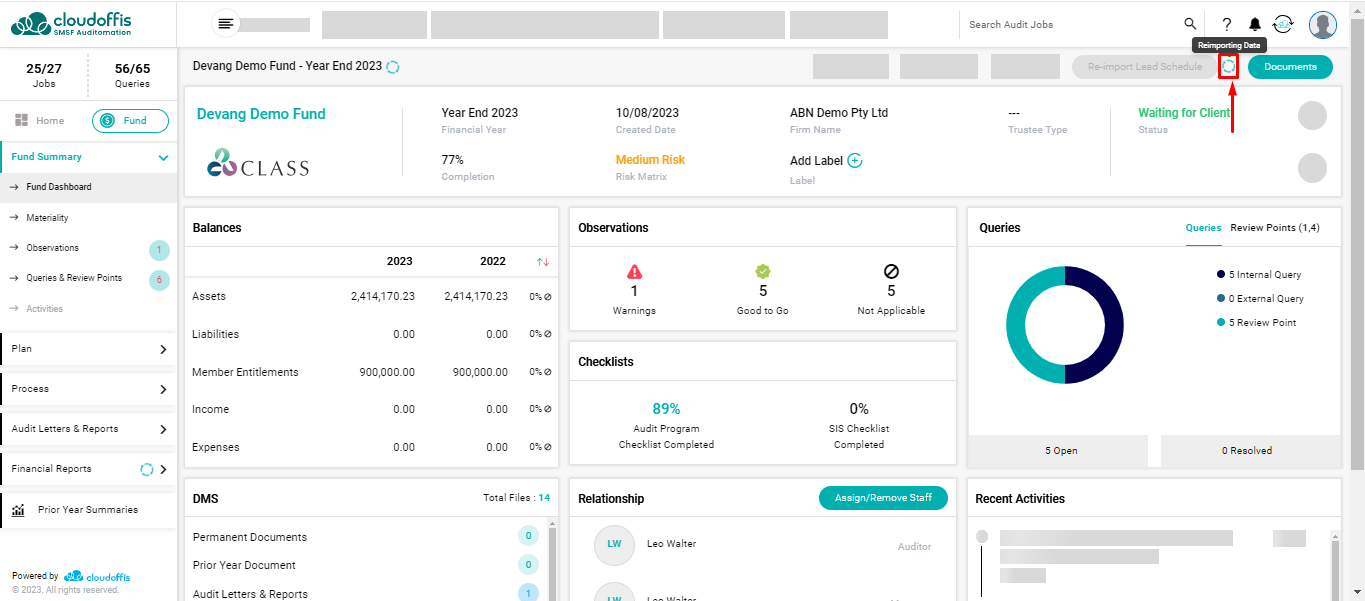Click the hamburger menu icon
Screen dimensions: 1365x601
coord(226,24)
